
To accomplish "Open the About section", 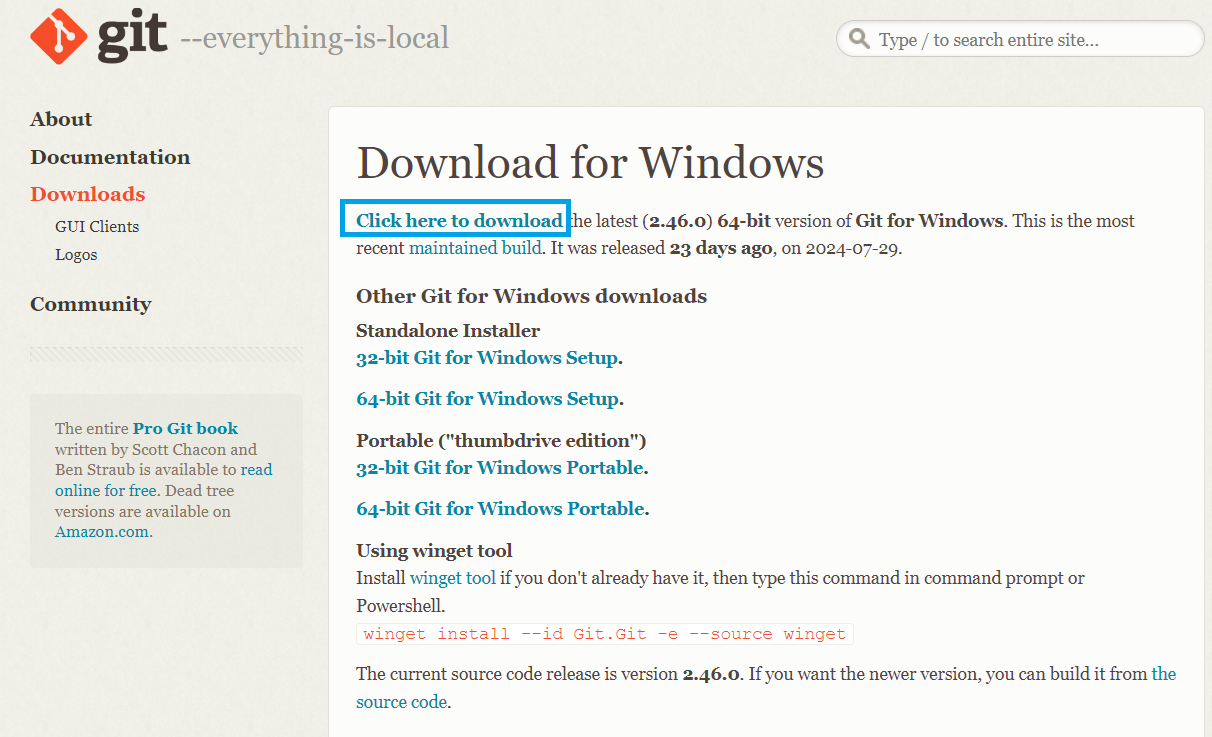I will [x=61, y=119].
